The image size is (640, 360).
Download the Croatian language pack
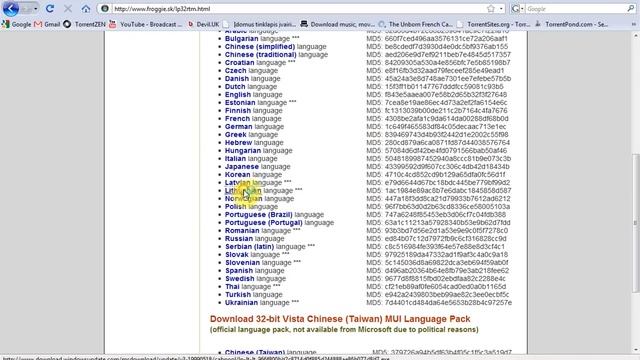[x=240, y=62]
